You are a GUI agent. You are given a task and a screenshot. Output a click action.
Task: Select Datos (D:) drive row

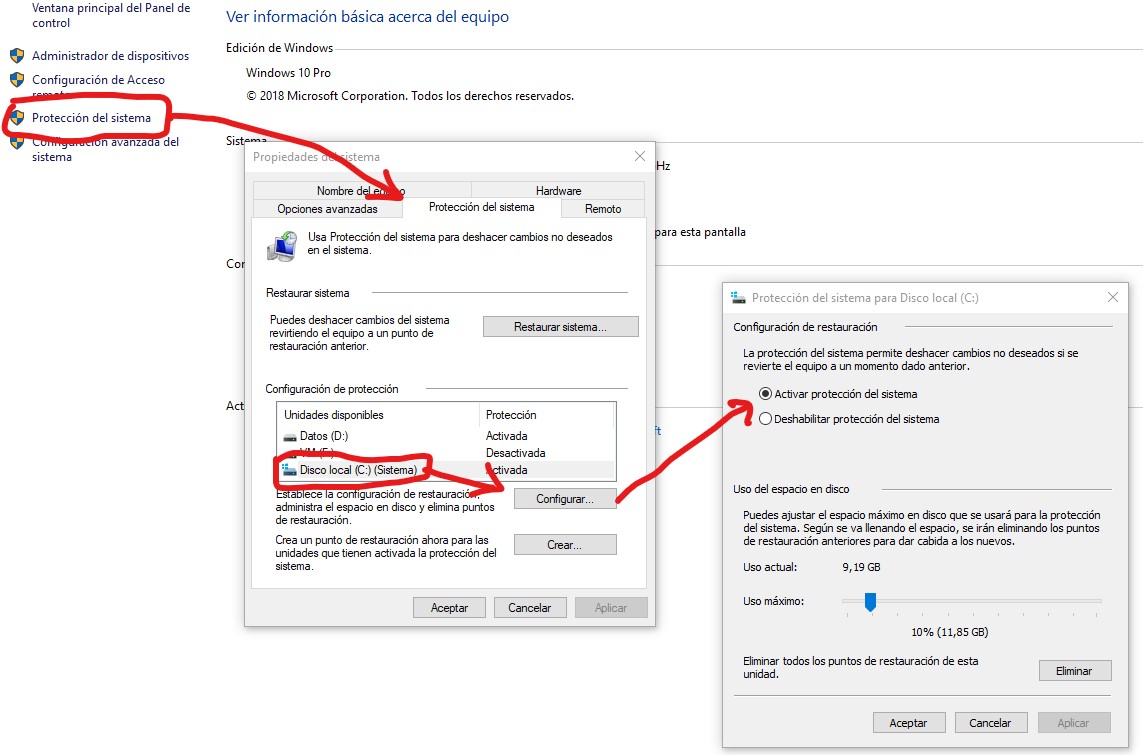[x=446, y=436]
